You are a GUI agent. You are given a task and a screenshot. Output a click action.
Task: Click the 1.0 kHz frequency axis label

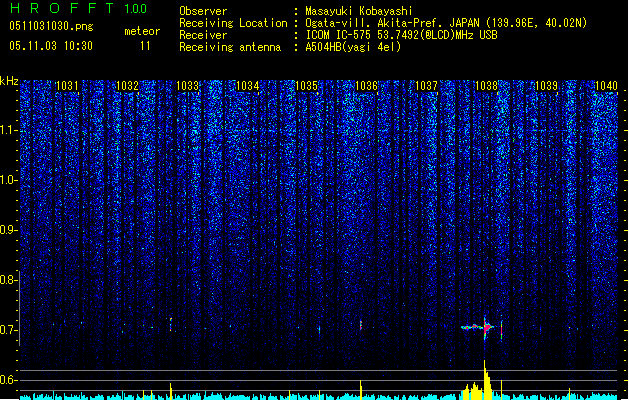(x=9, y=180)
